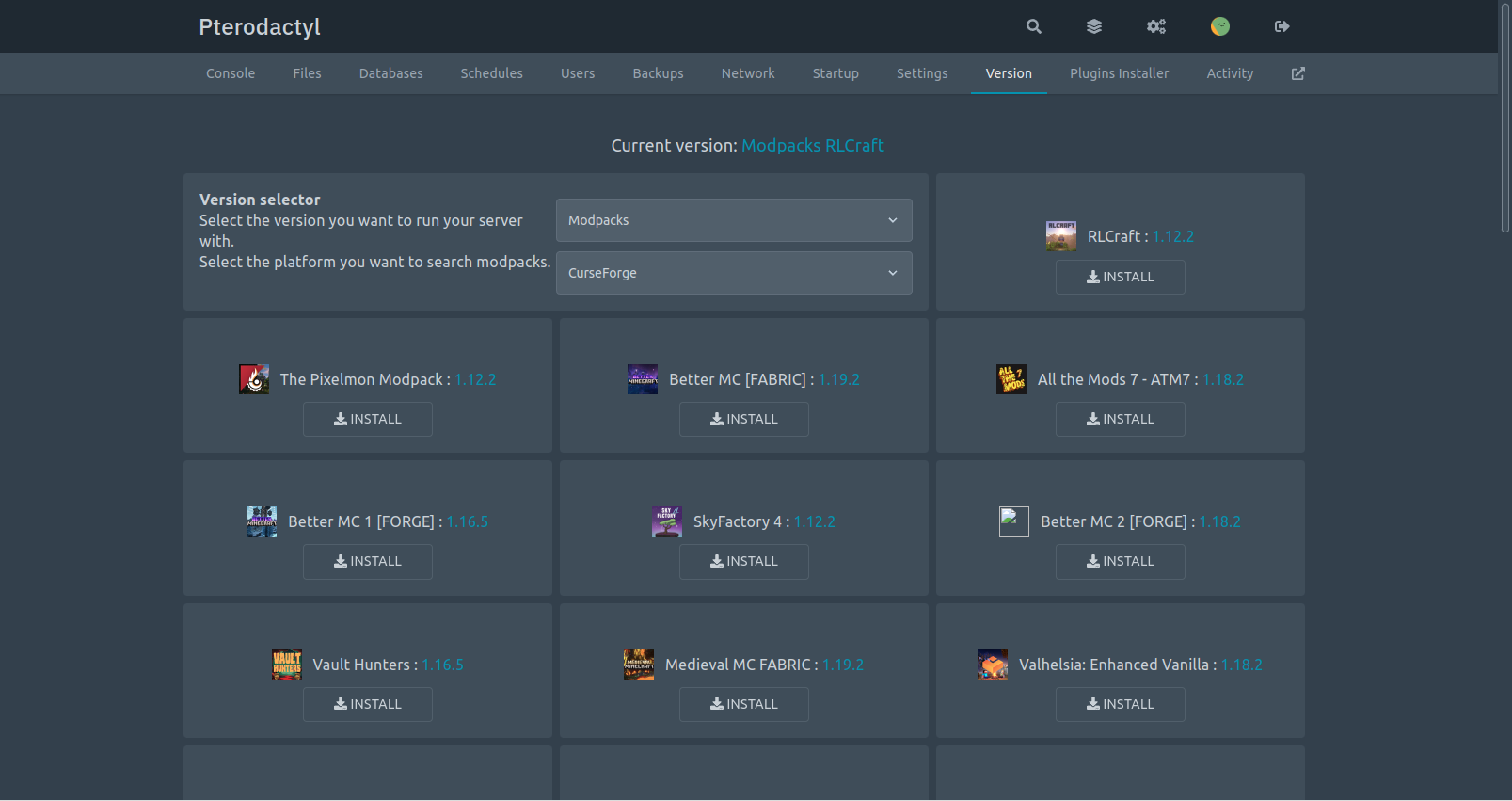Click the SkyFactory 4 icon
Viewport: 1512px width, 801px height.
667,521
